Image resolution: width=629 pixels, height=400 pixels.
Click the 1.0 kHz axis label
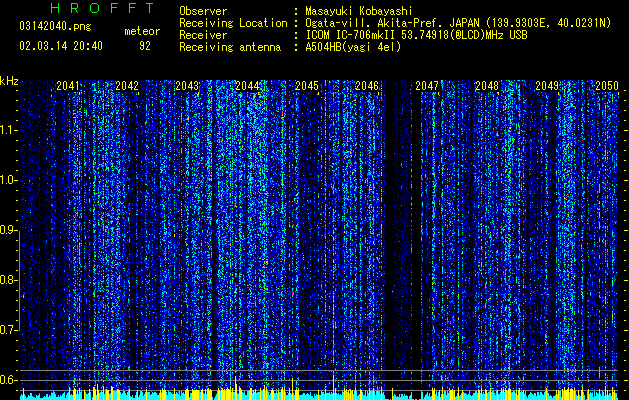[x=8, y=180]
